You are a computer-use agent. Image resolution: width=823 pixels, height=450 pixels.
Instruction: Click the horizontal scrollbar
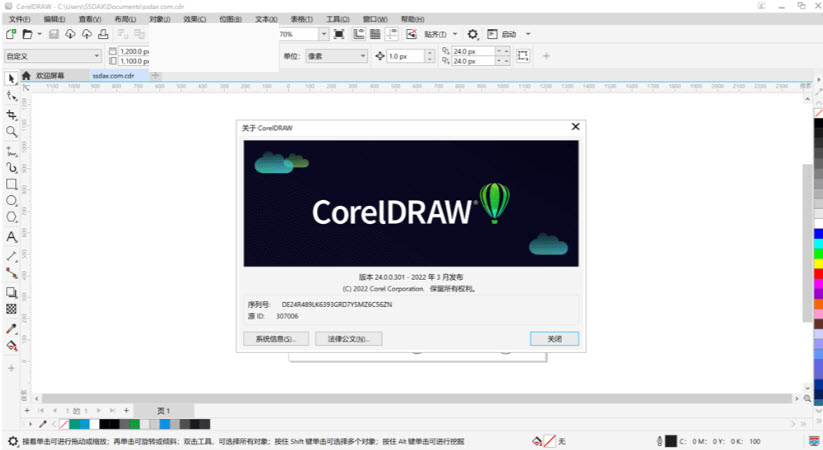tap(417, 399)
